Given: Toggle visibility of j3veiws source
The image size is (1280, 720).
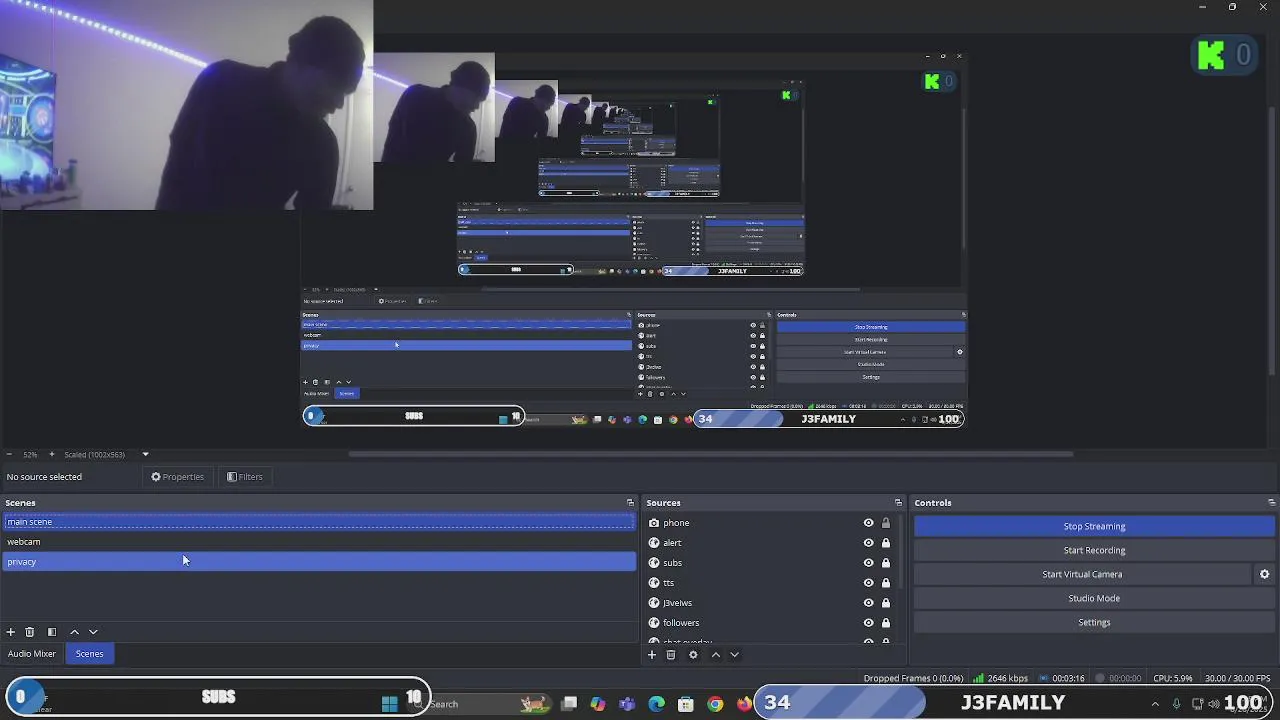Looking at the screenshot, I should 868,603.
